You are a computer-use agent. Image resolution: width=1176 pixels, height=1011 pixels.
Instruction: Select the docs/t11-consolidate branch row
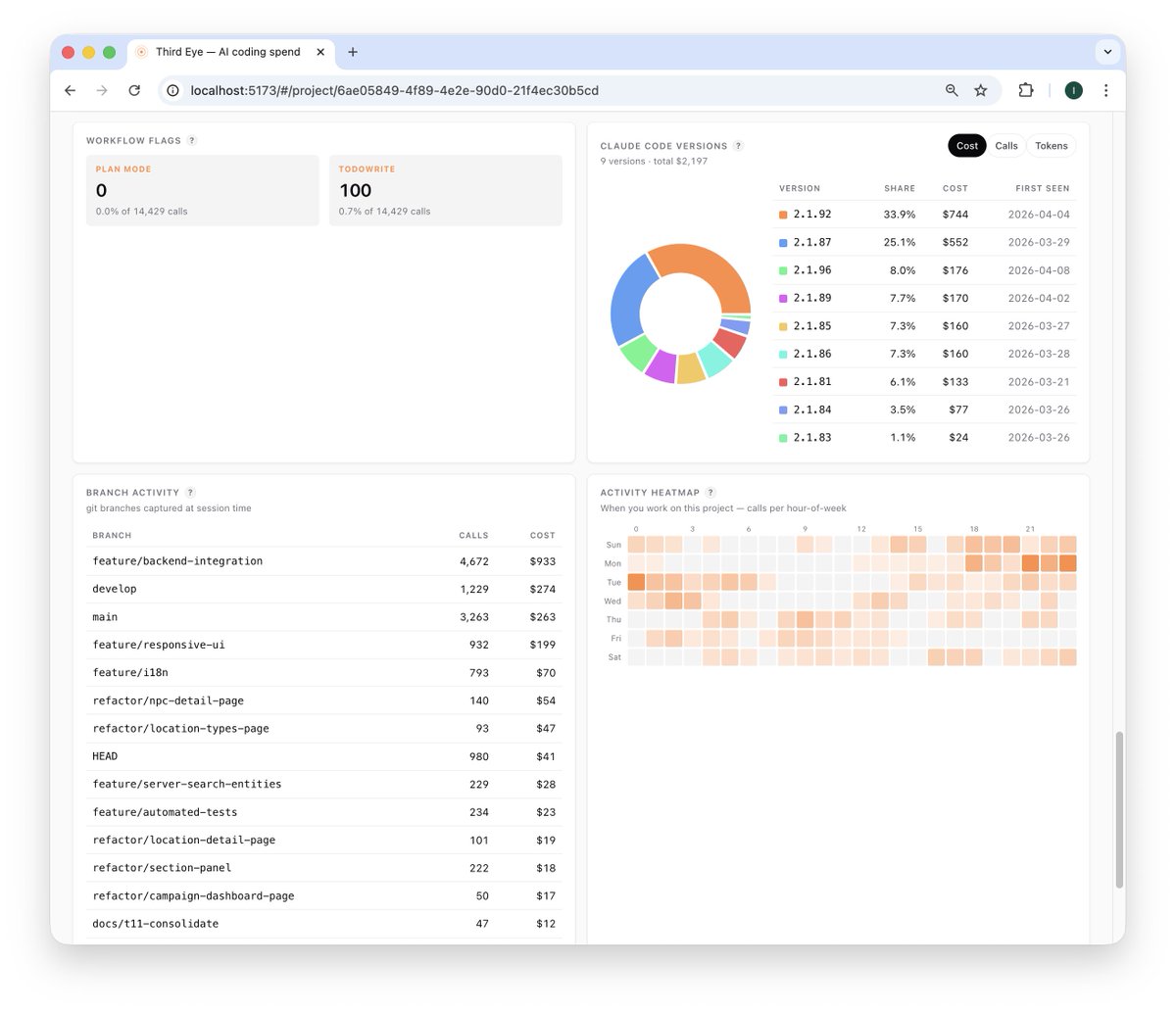[x=324, y=924]
